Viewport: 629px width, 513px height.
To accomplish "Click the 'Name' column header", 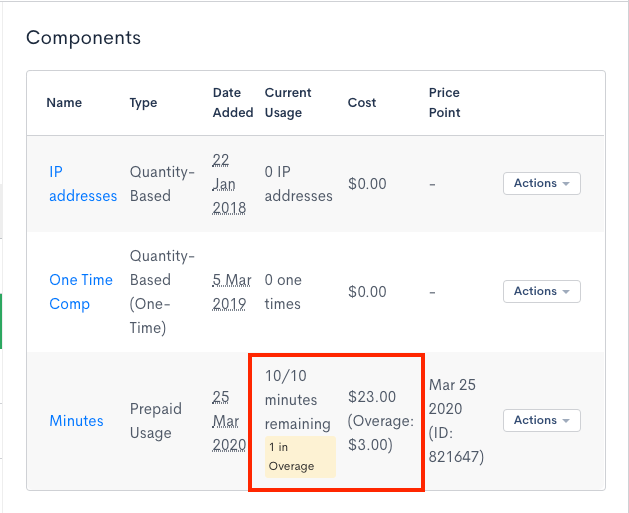I will click(64, 103).
